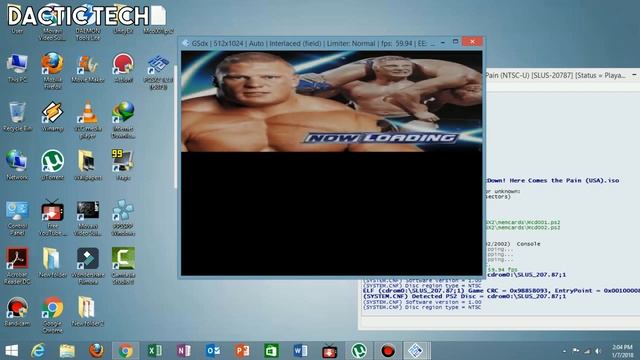This screenshot has height=360, width=640.
Task: Open the volume control tray icon
Action: point(598,351)
